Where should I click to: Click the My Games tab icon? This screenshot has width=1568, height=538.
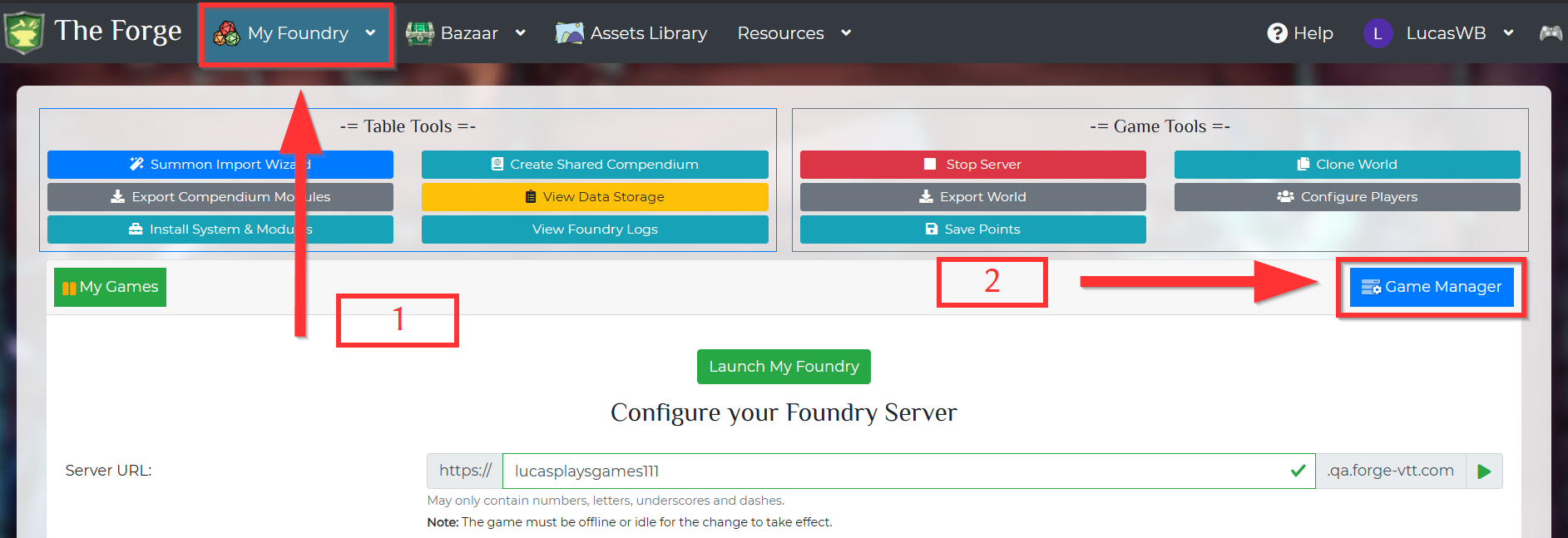69,289
